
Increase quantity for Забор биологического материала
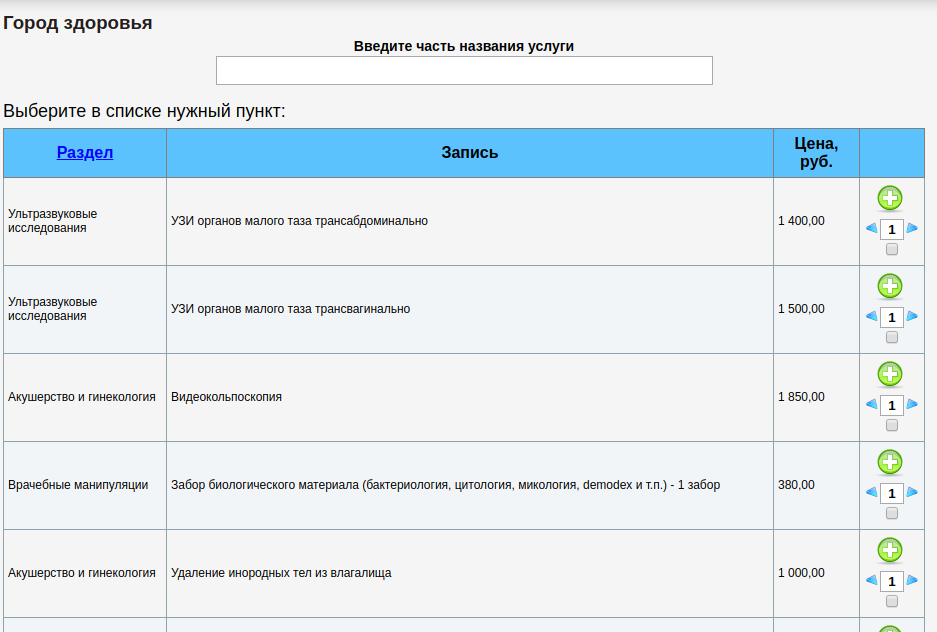click(912, 493)
